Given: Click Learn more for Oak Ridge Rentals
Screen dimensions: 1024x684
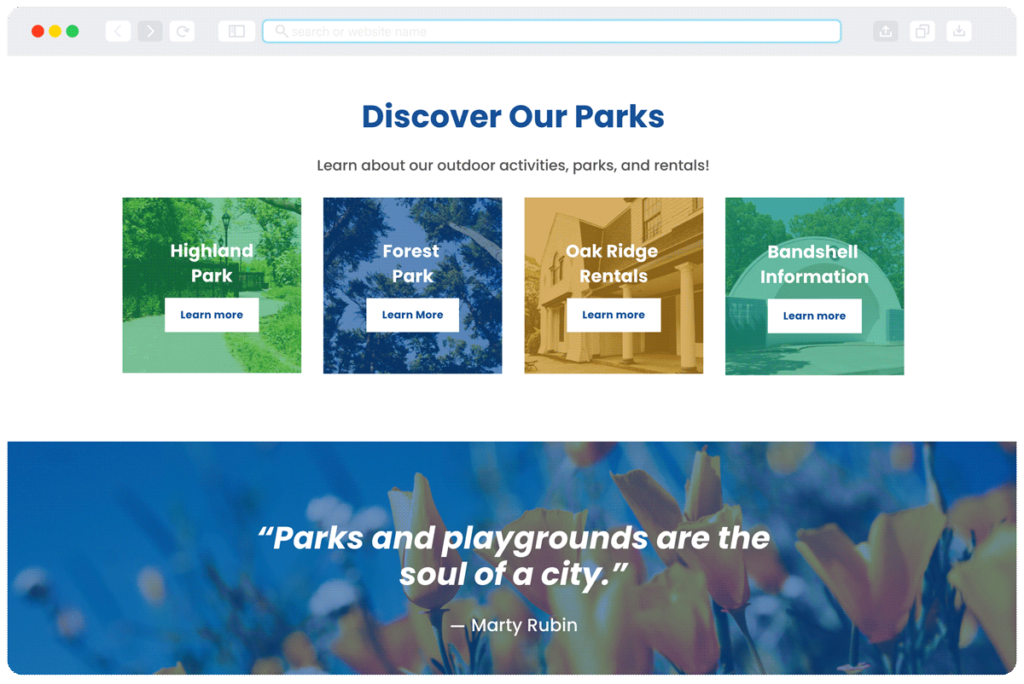Looking at the screenshot, I should (x=613, y=314).
